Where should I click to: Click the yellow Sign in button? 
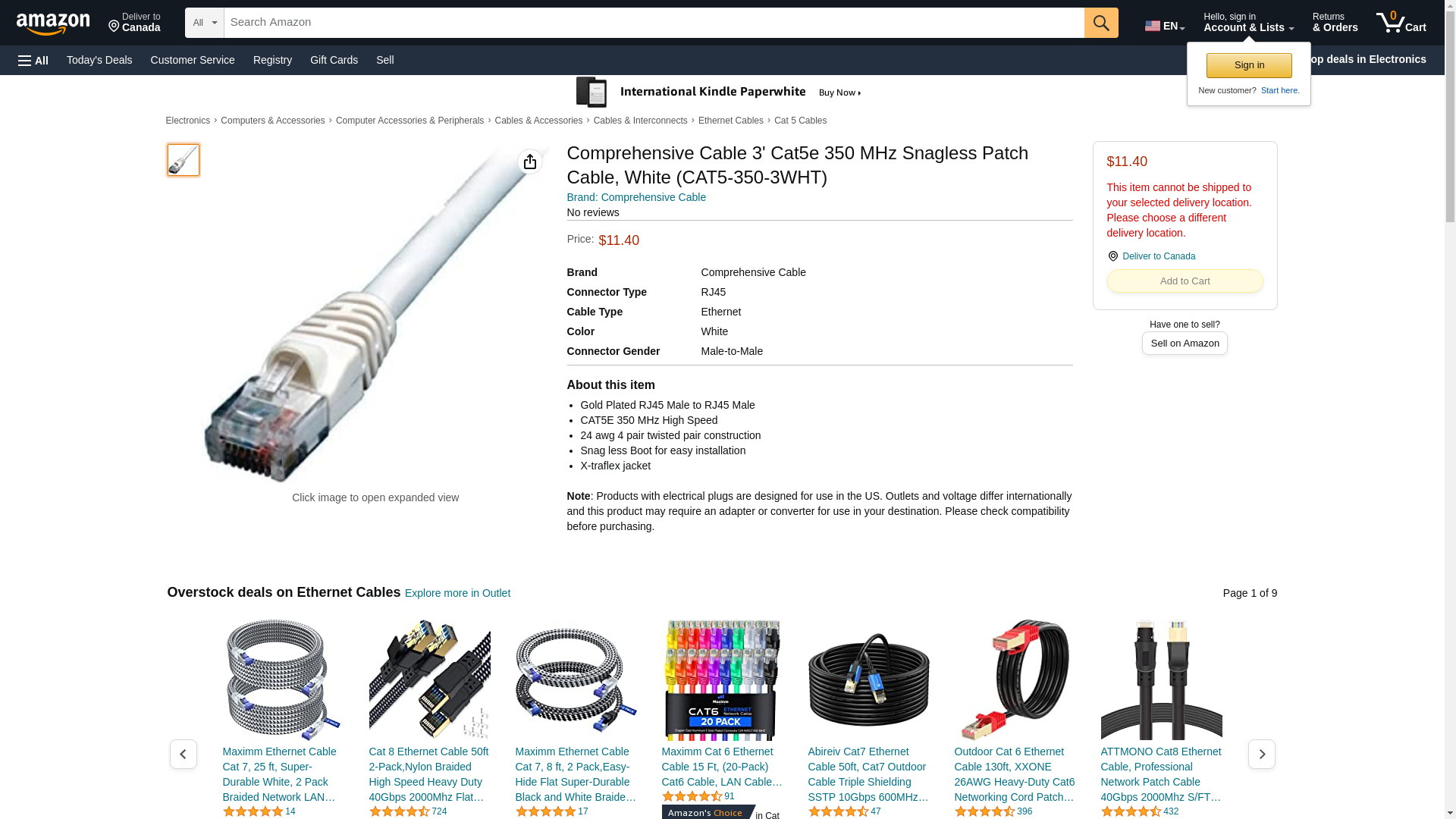point(1249,65)
